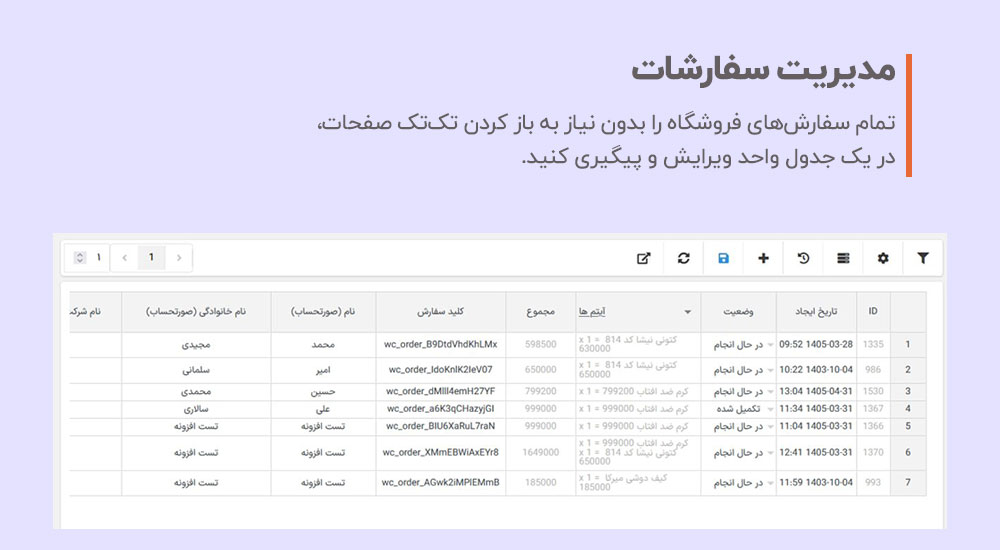Click the page number stepper arrows

click(80, 258)
